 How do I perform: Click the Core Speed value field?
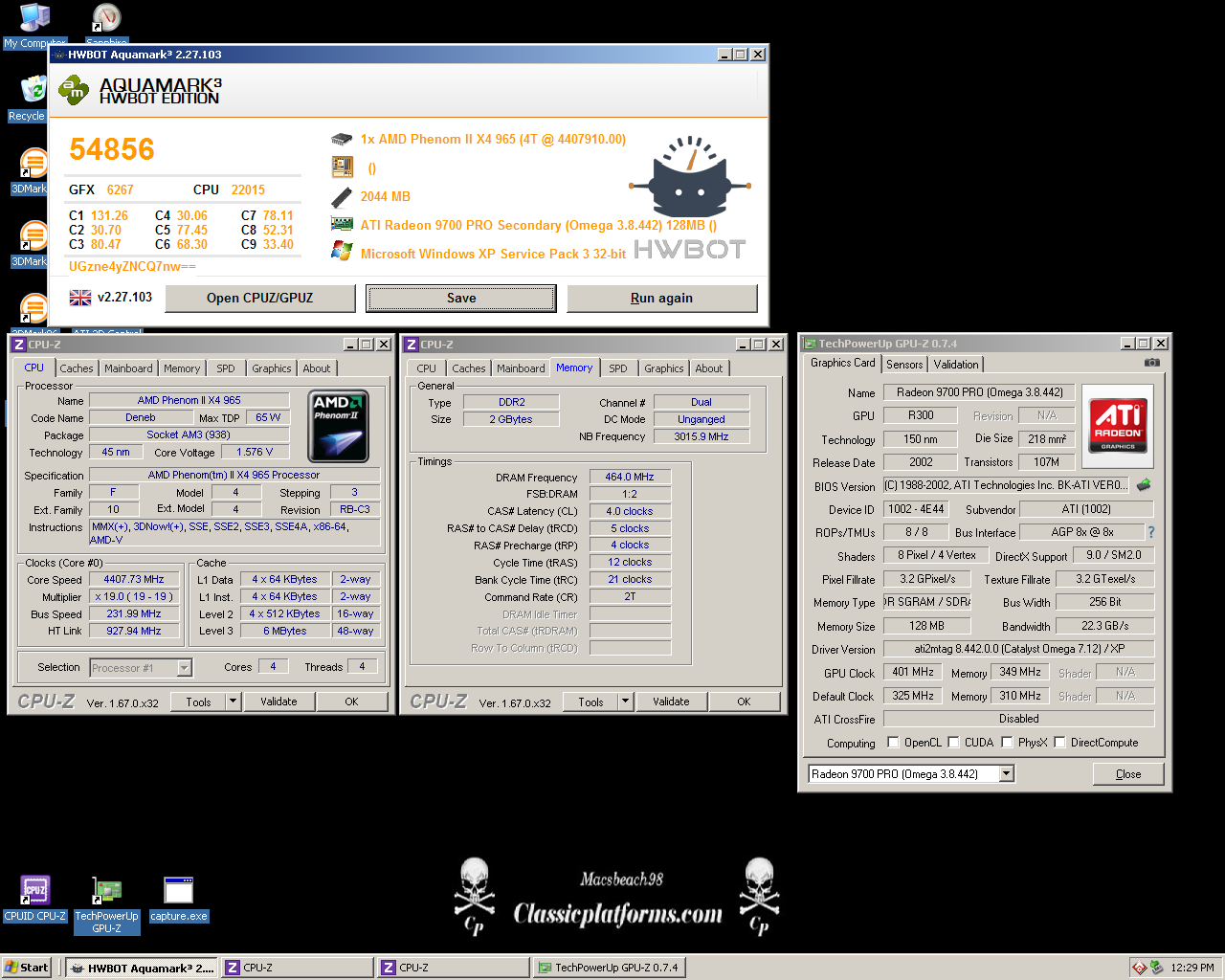pyautogui.click(x=134, y=580)
